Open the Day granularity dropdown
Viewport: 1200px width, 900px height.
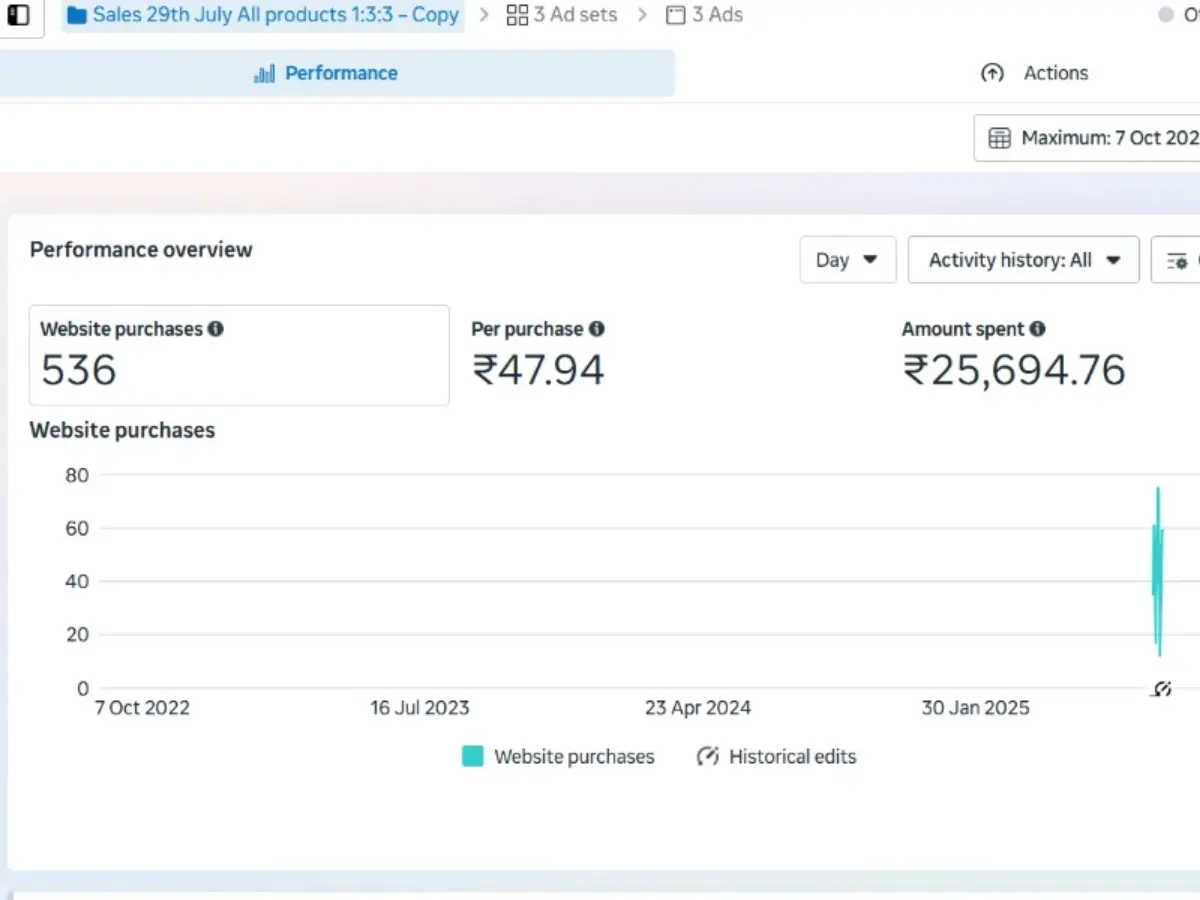[x=847, y=260]
